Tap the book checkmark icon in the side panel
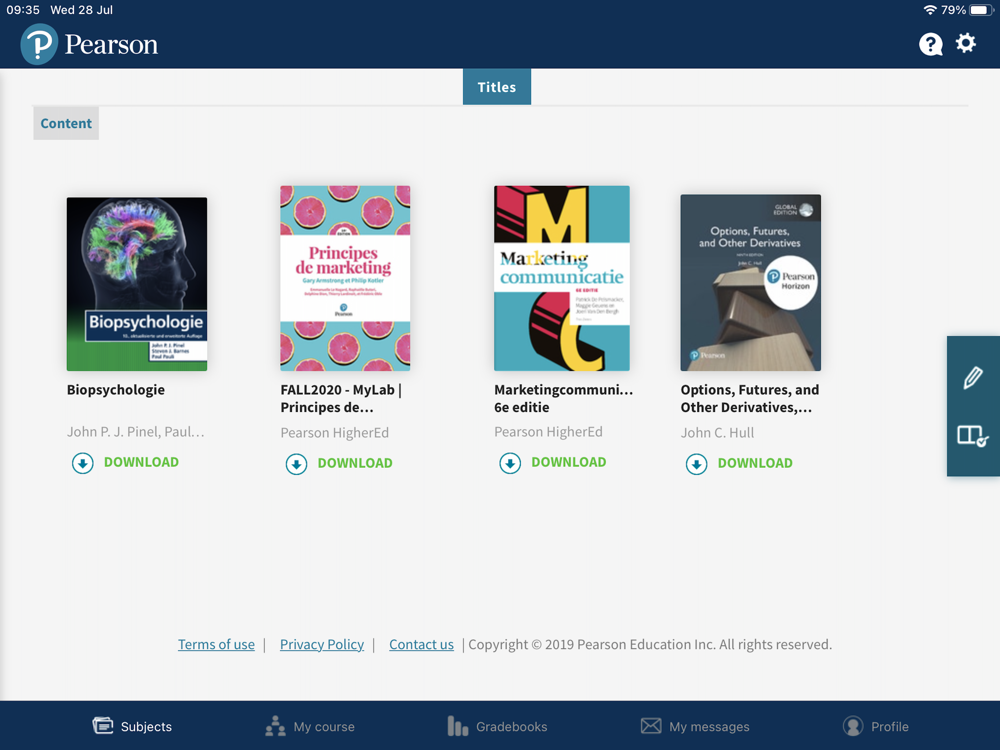Viewport: 1000px width, 750px height. coord(973,436)
